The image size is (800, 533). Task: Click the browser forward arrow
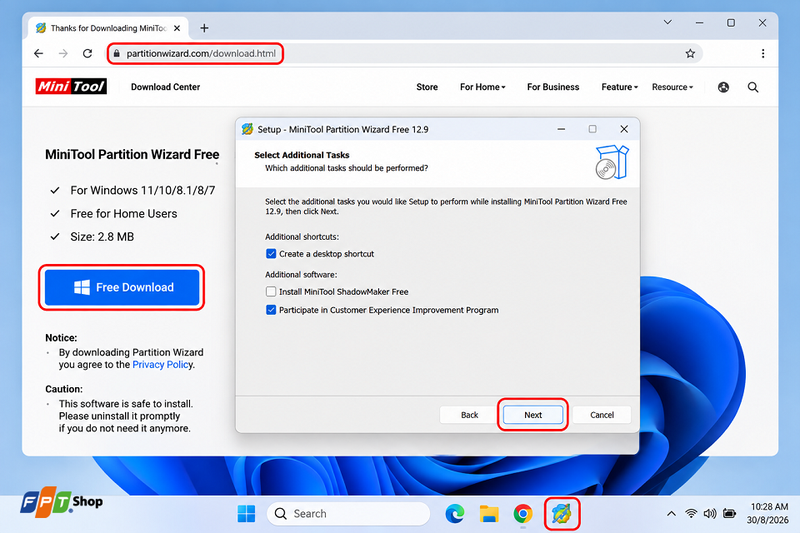pyautogui.click(x=63, y=54)
